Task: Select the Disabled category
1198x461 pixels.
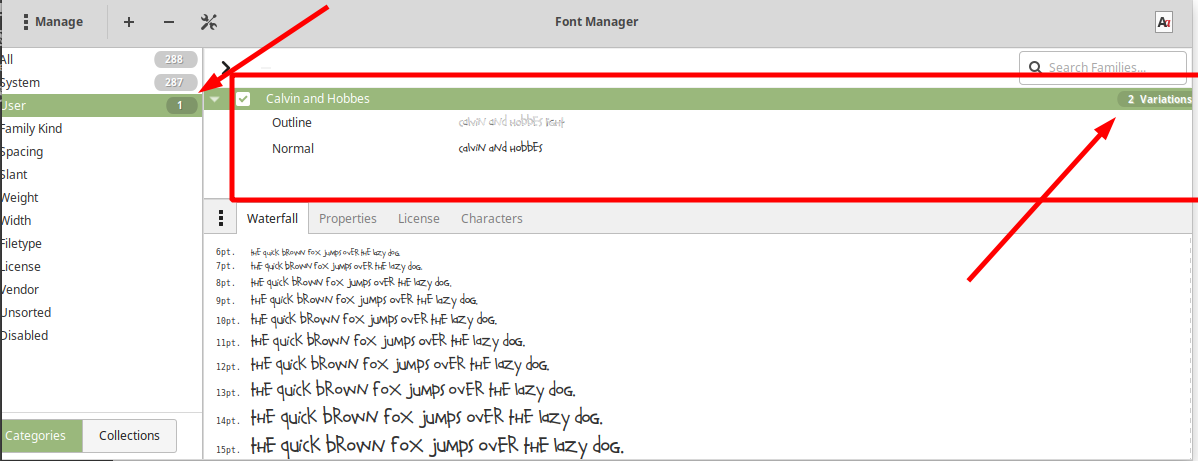Action: (99, 335)
